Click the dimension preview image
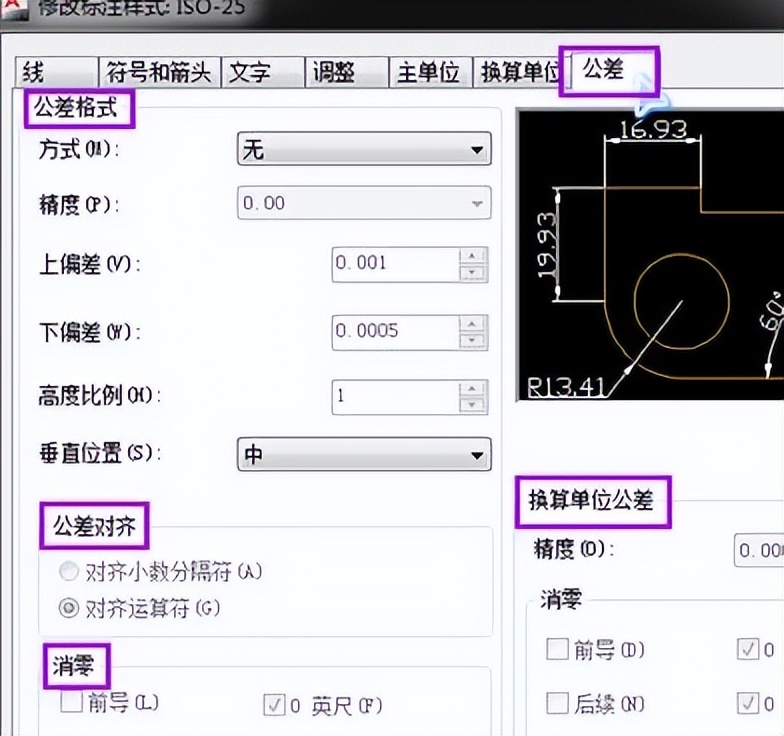This screenshot has width=784, height=736. pyautogui.click(x=651, y=255)
